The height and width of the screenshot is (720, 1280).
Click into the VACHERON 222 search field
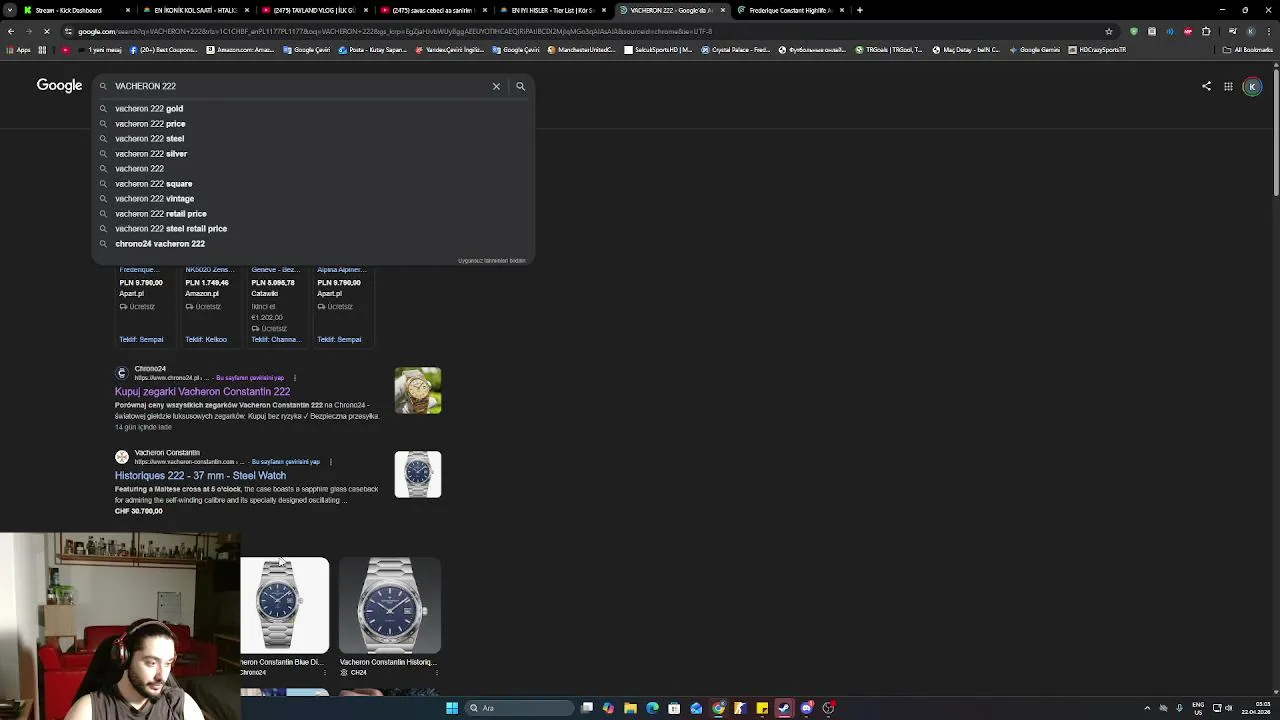(x=300, y=86)
